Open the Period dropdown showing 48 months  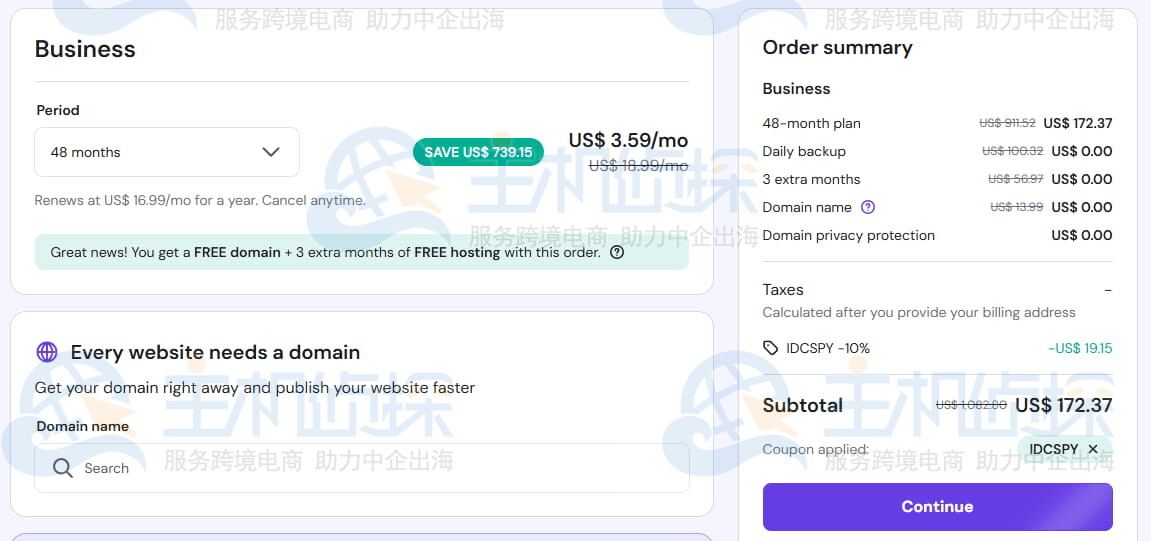[166, 152]
